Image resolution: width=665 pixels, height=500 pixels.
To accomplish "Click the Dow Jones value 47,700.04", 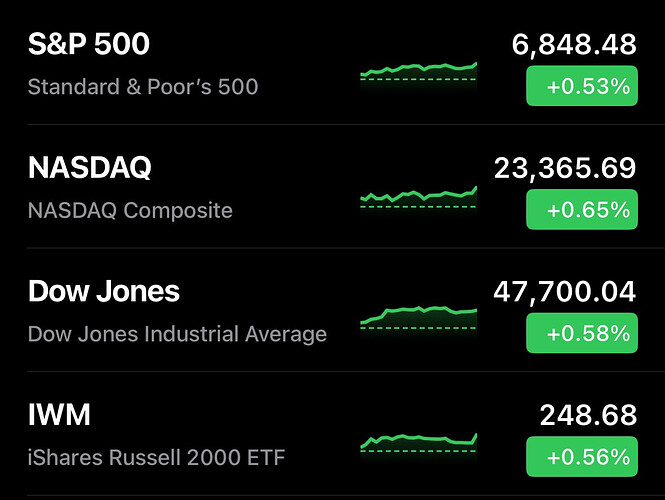I will [x=565, y=291].
